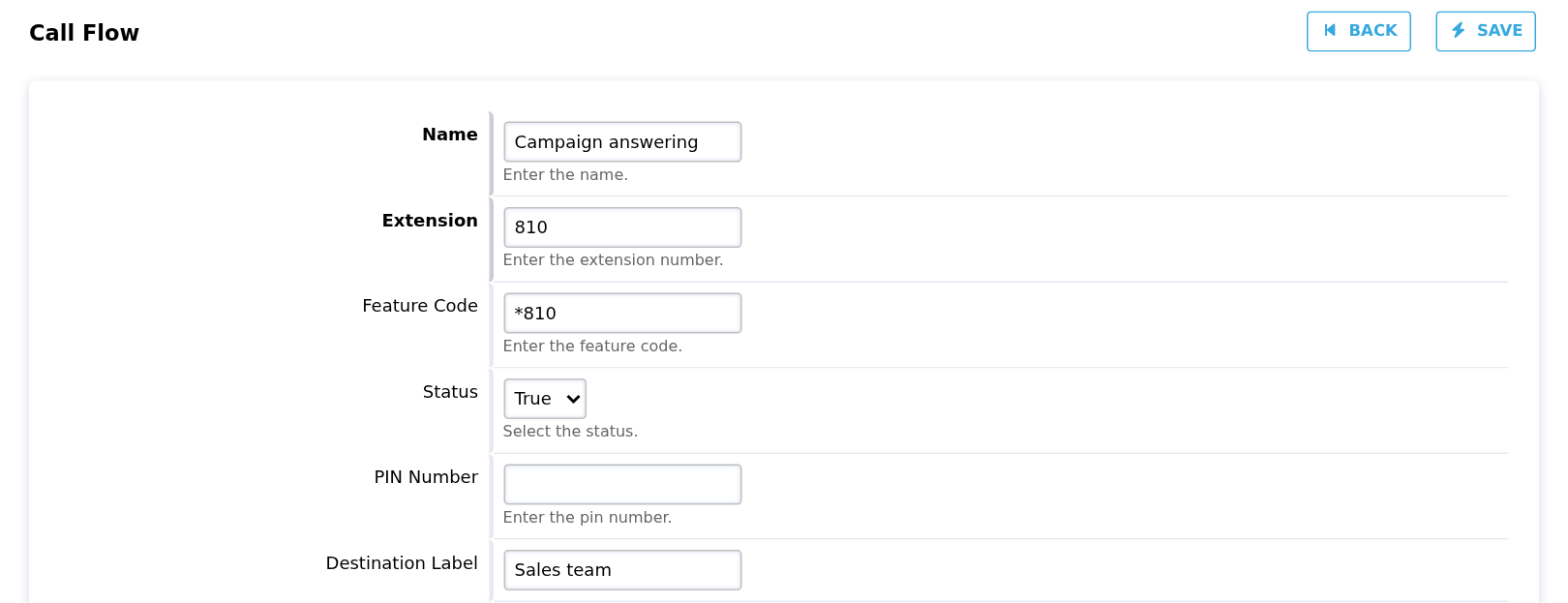Image resolution: width=1568 pixels, height=603 pixels.
Task: Click into the Extension field containing 810
Action: point(622,227)
